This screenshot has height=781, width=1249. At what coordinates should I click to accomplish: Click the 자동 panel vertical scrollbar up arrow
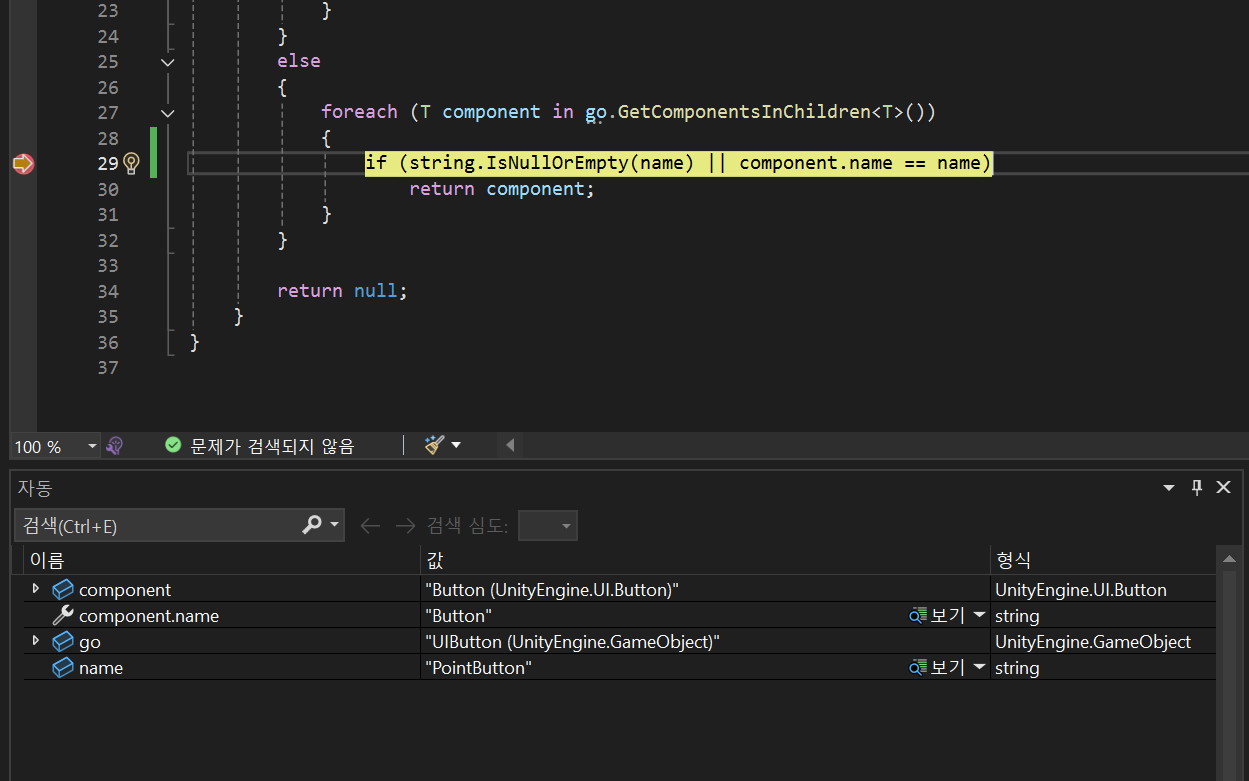[1230, 559]
